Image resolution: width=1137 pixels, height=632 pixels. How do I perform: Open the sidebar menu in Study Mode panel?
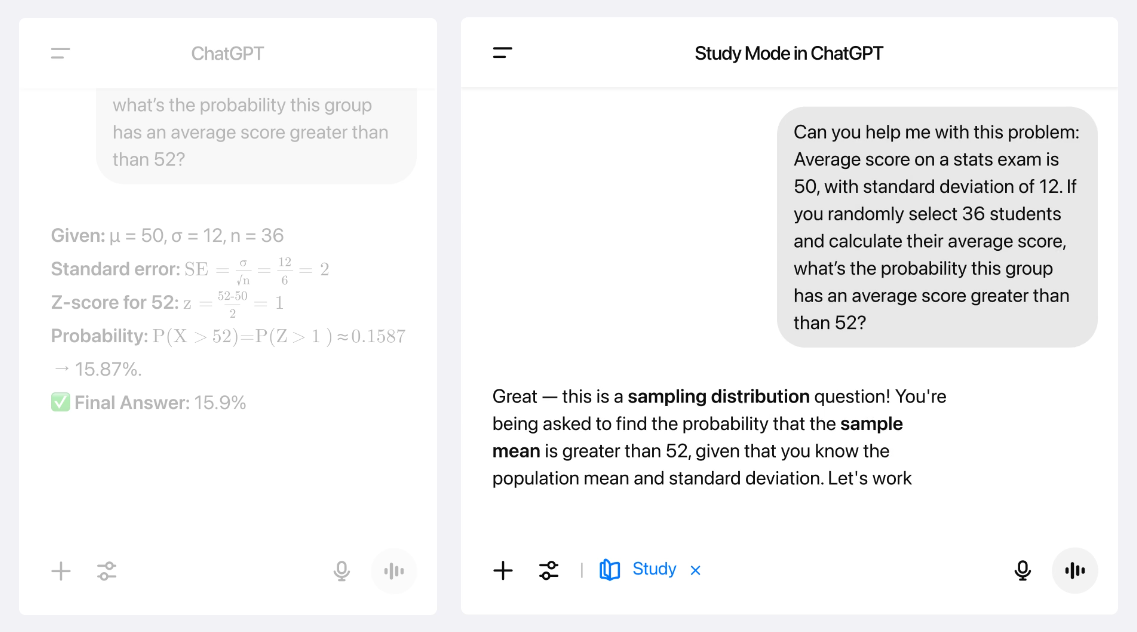tap(503, 53)
